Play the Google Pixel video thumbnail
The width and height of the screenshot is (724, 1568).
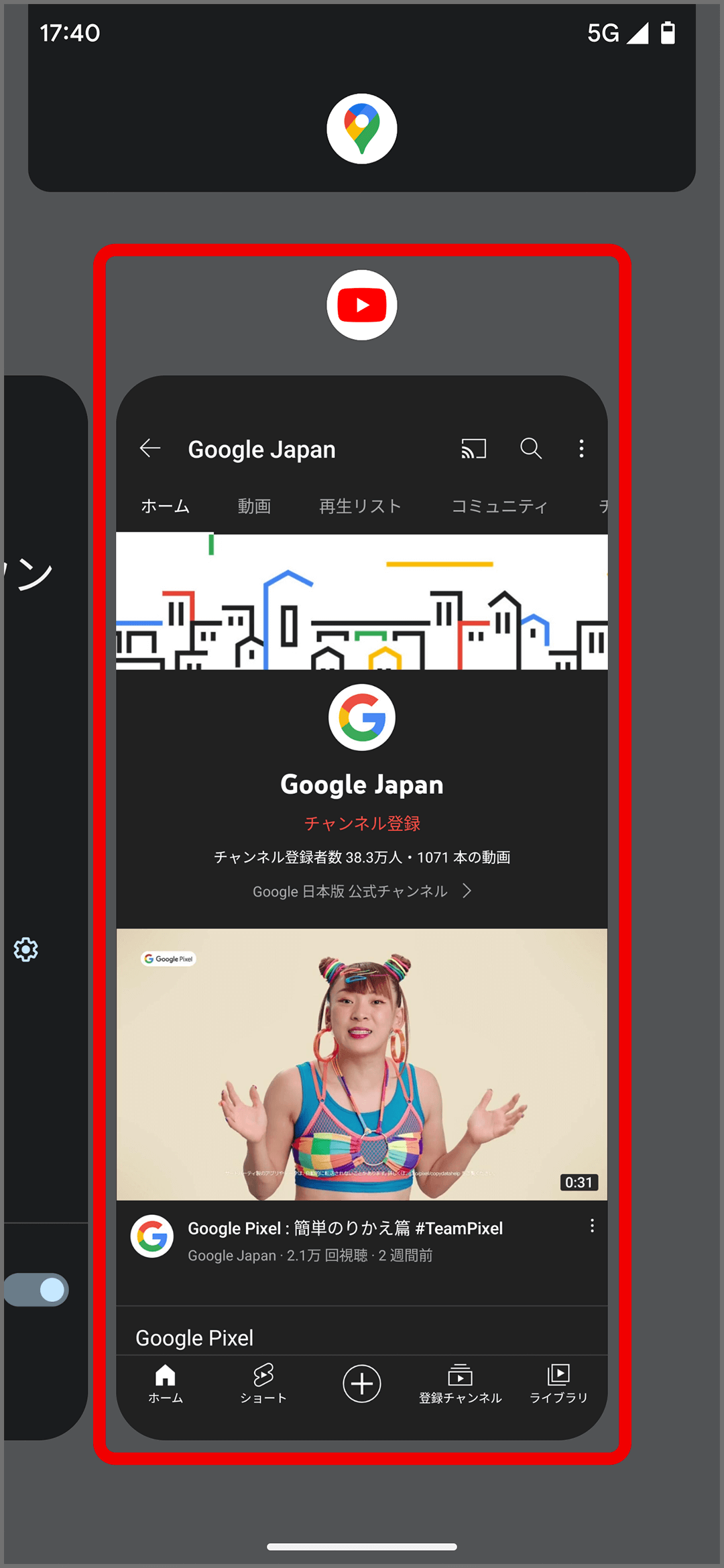tap(362, 1064)
